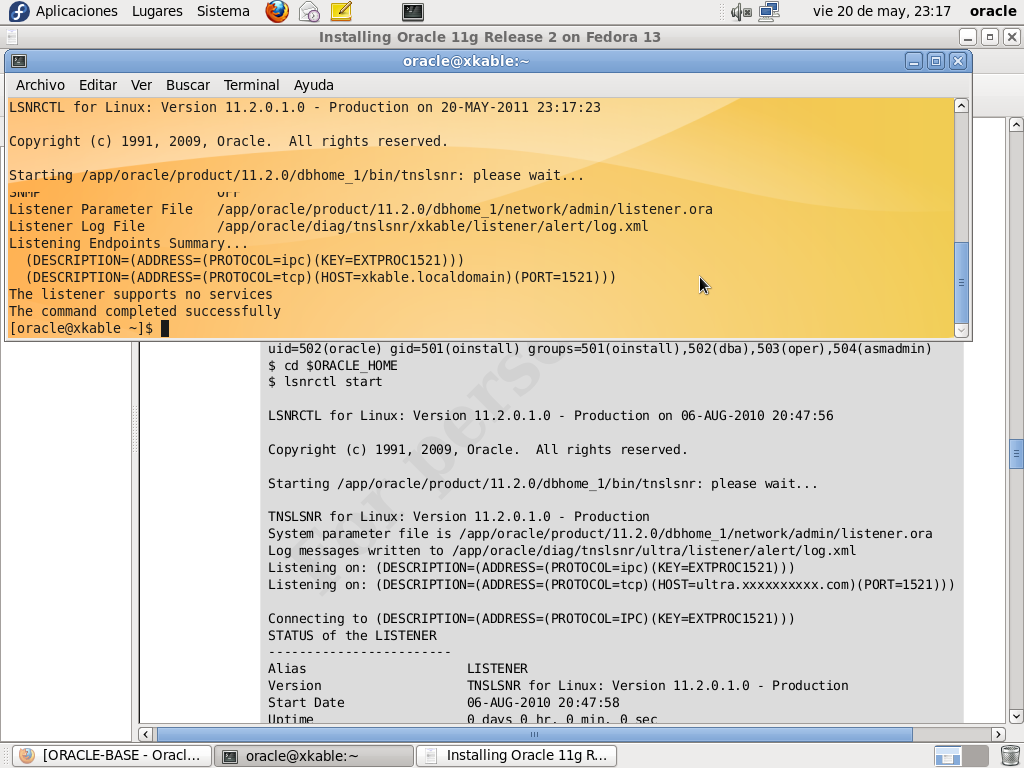
Task: Open the Ayuda menu in terminal
Action: [313, 85]
